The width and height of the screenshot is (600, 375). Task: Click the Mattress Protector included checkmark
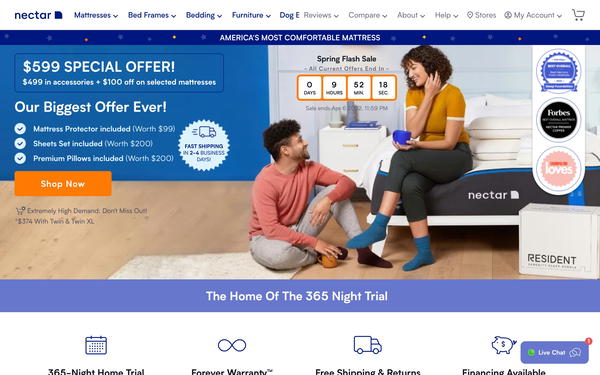[x=20, y=129]
